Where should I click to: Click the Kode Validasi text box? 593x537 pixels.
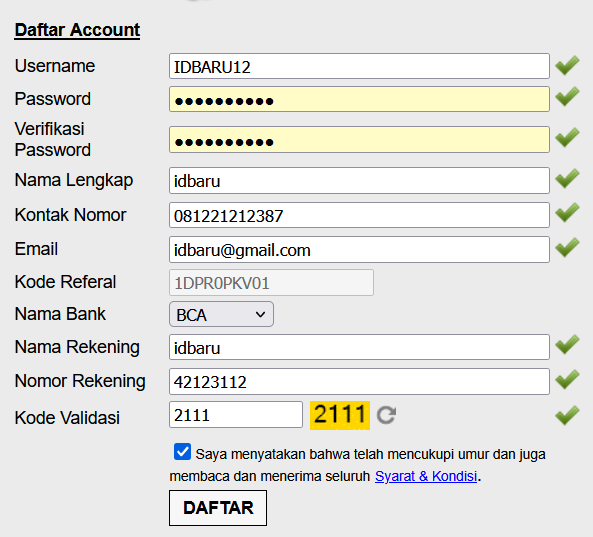click(236, 415)
